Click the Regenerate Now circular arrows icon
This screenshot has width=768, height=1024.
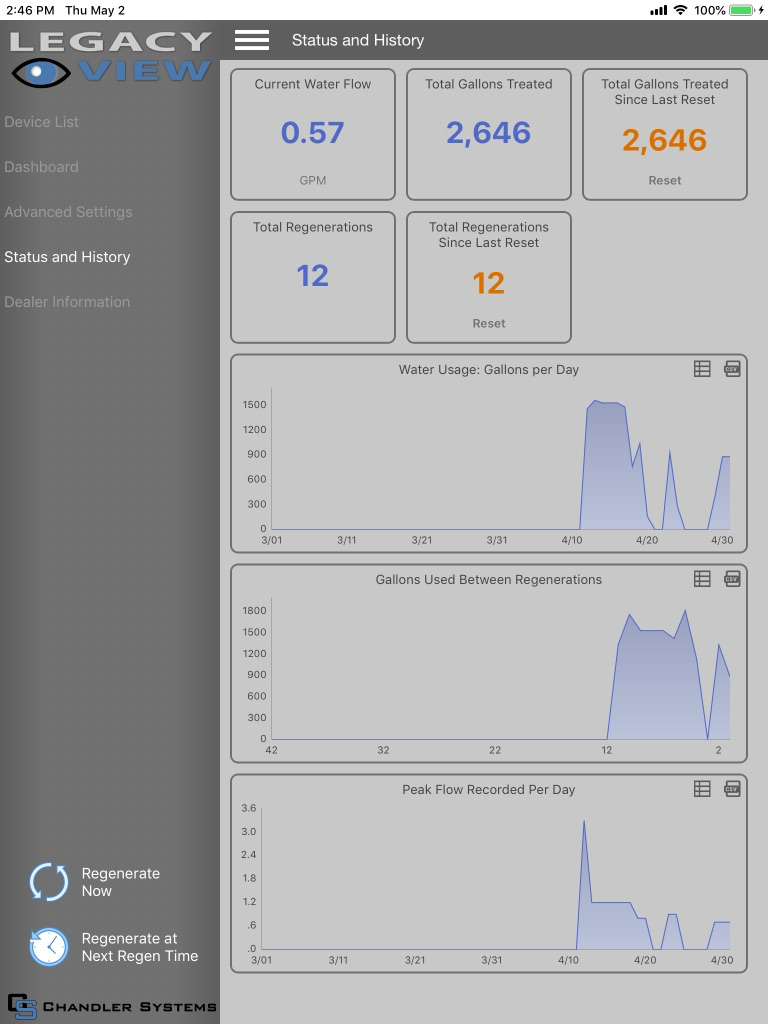[49, 882]
